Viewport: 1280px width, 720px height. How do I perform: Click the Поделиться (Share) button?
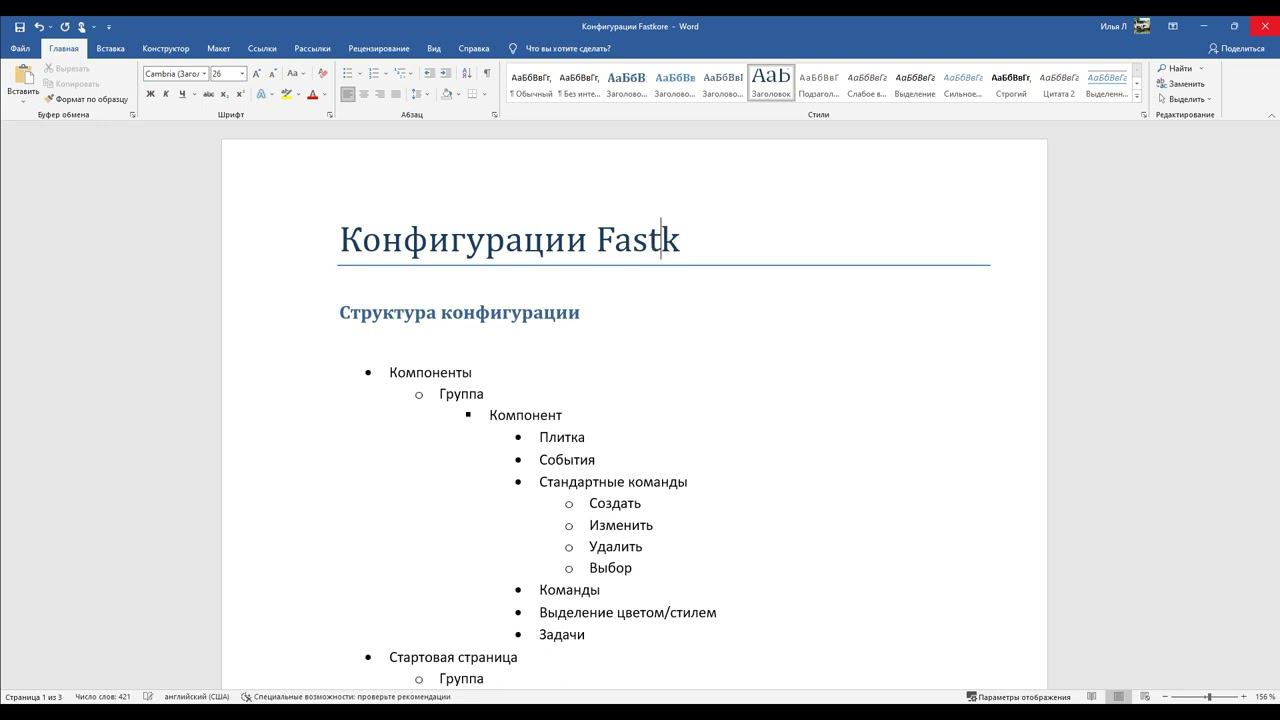pyautogui.click(x=1237, y=48)
